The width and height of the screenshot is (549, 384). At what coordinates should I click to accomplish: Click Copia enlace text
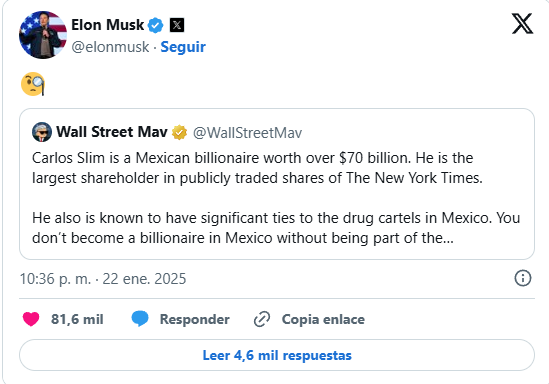(323, 319)
